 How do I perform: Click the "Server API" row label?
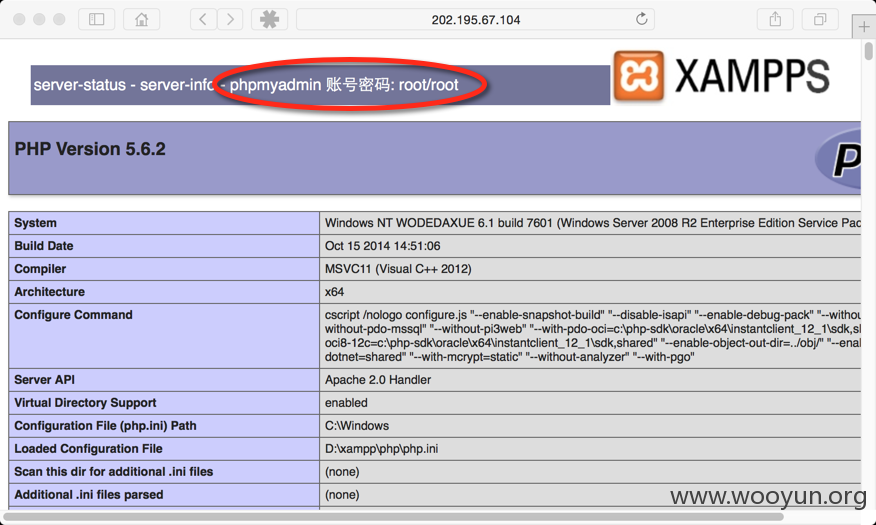point(45,380)
